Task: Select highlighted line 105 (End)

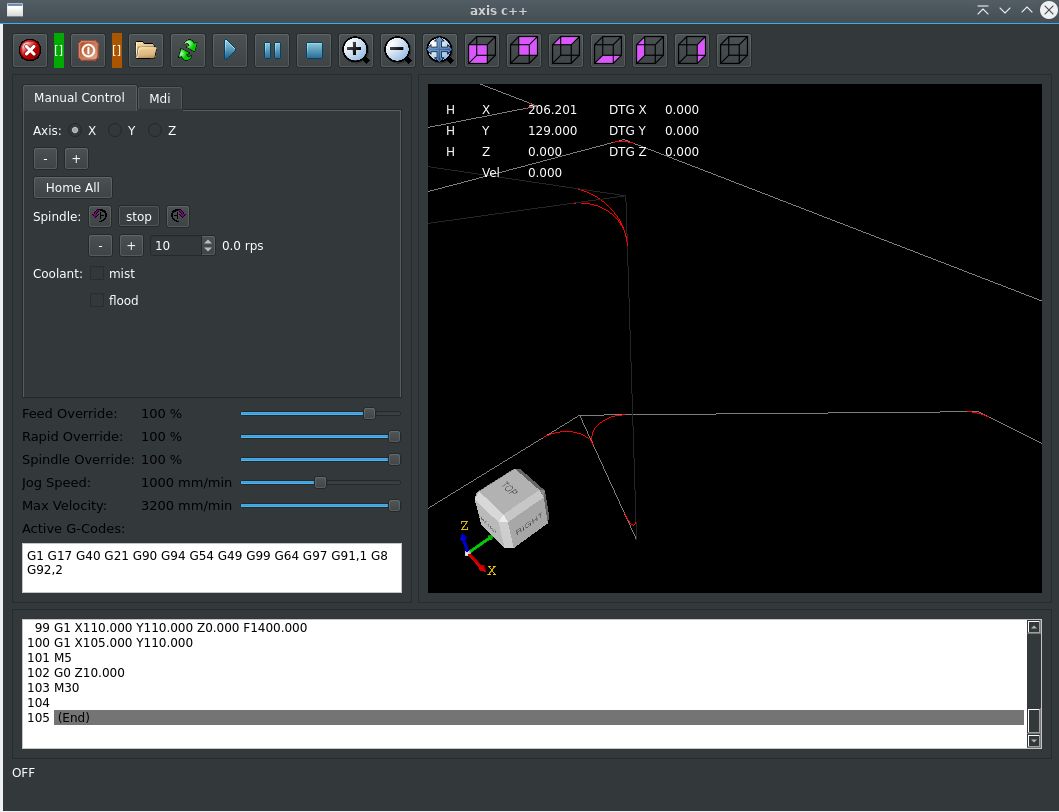Action: pos(524,717)
